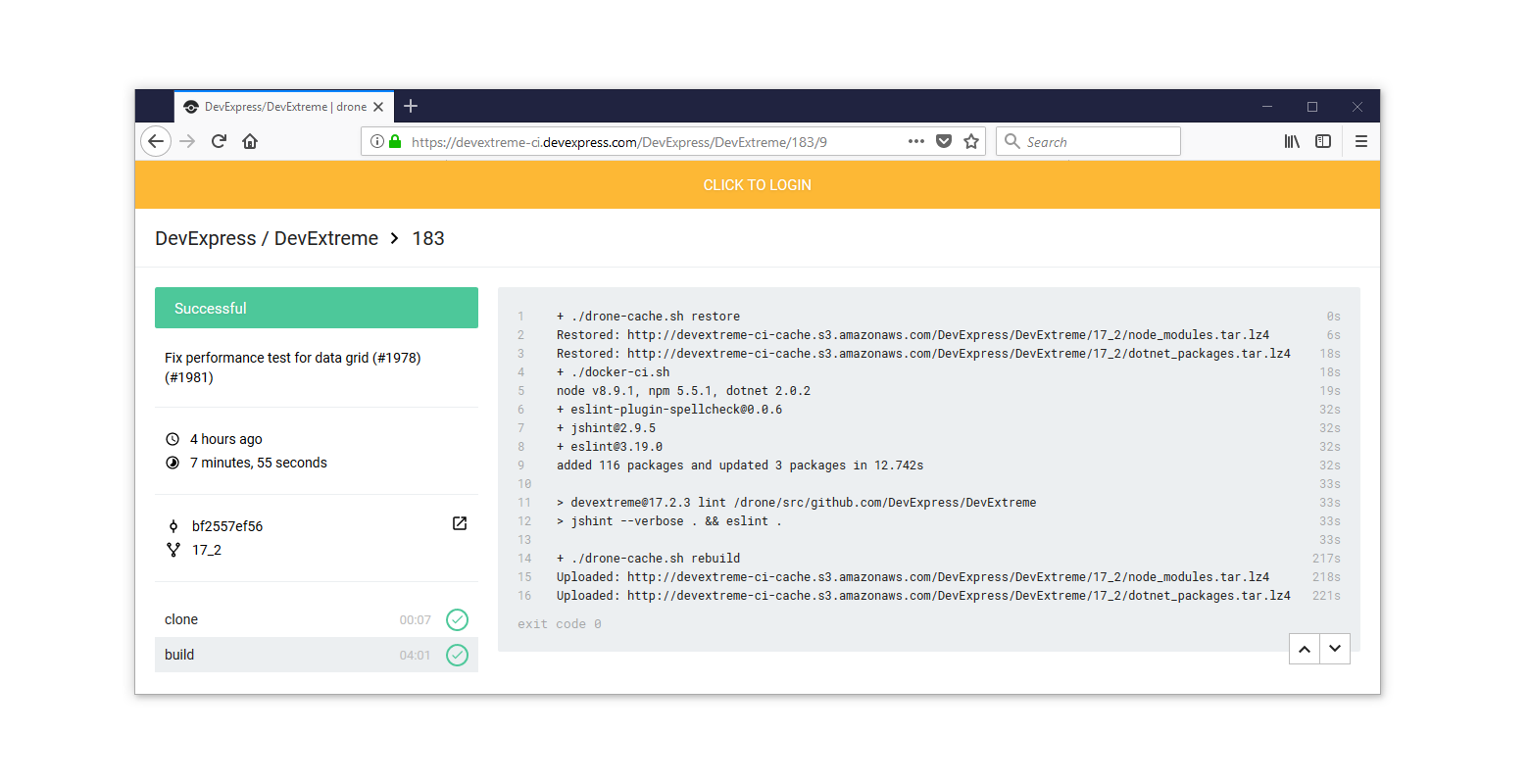The width and height of the screenshot is (1529, 784).
Task: Click the CLICK TO LOGIN banner
Action: click(x=758, y=184)
